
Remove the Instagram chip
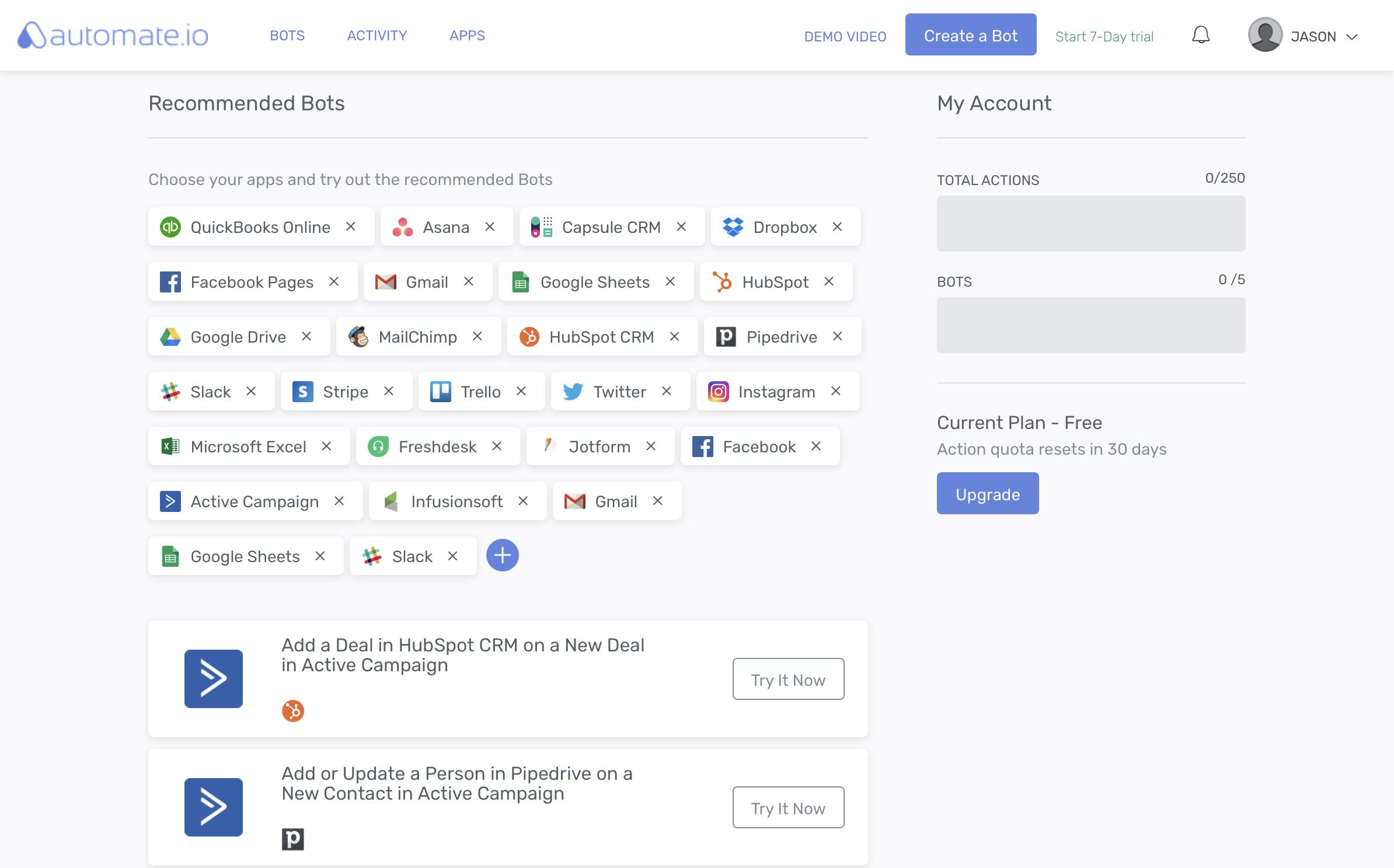point(836,391)
